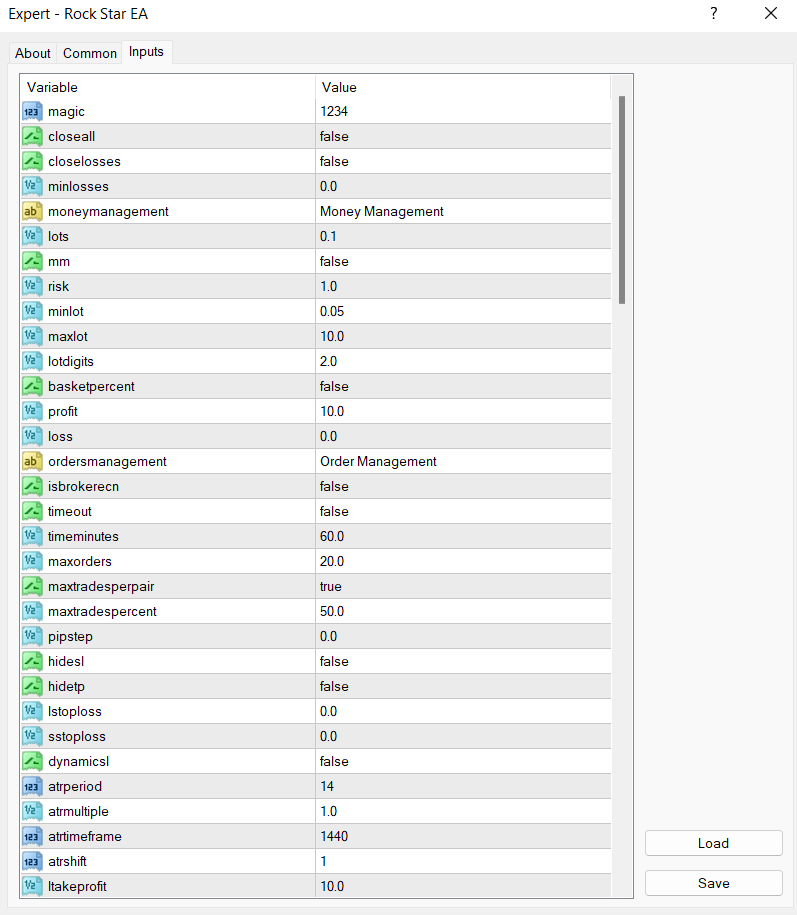
Task: Select the minlot value 0.05
Action: pyautogui.click(x=463, y=312)
